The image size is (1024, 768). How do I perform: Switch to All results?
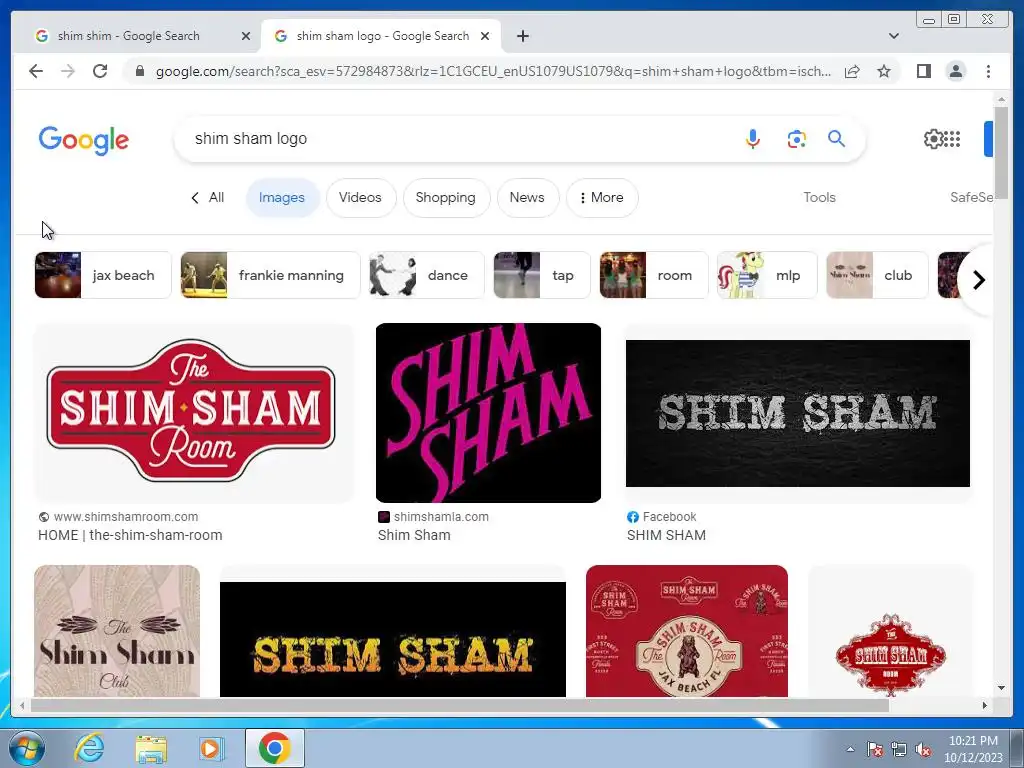(x=208, y=197)
